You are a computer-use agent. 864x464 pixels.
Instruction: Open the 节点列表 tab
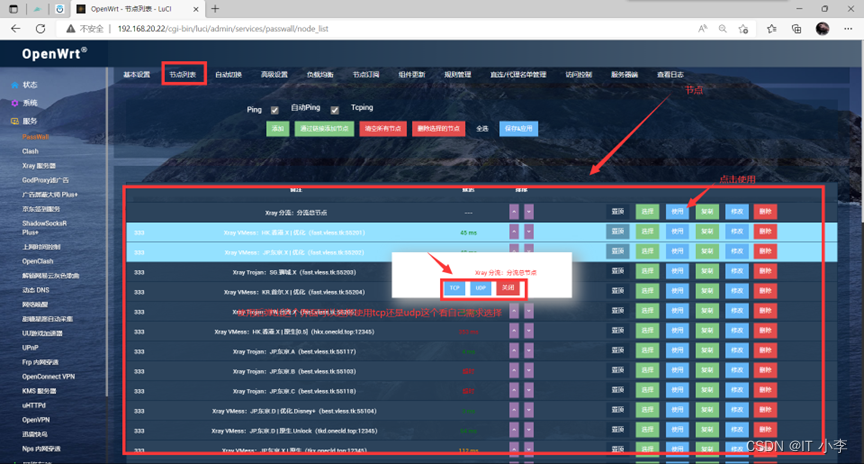(x=183, y=74)
